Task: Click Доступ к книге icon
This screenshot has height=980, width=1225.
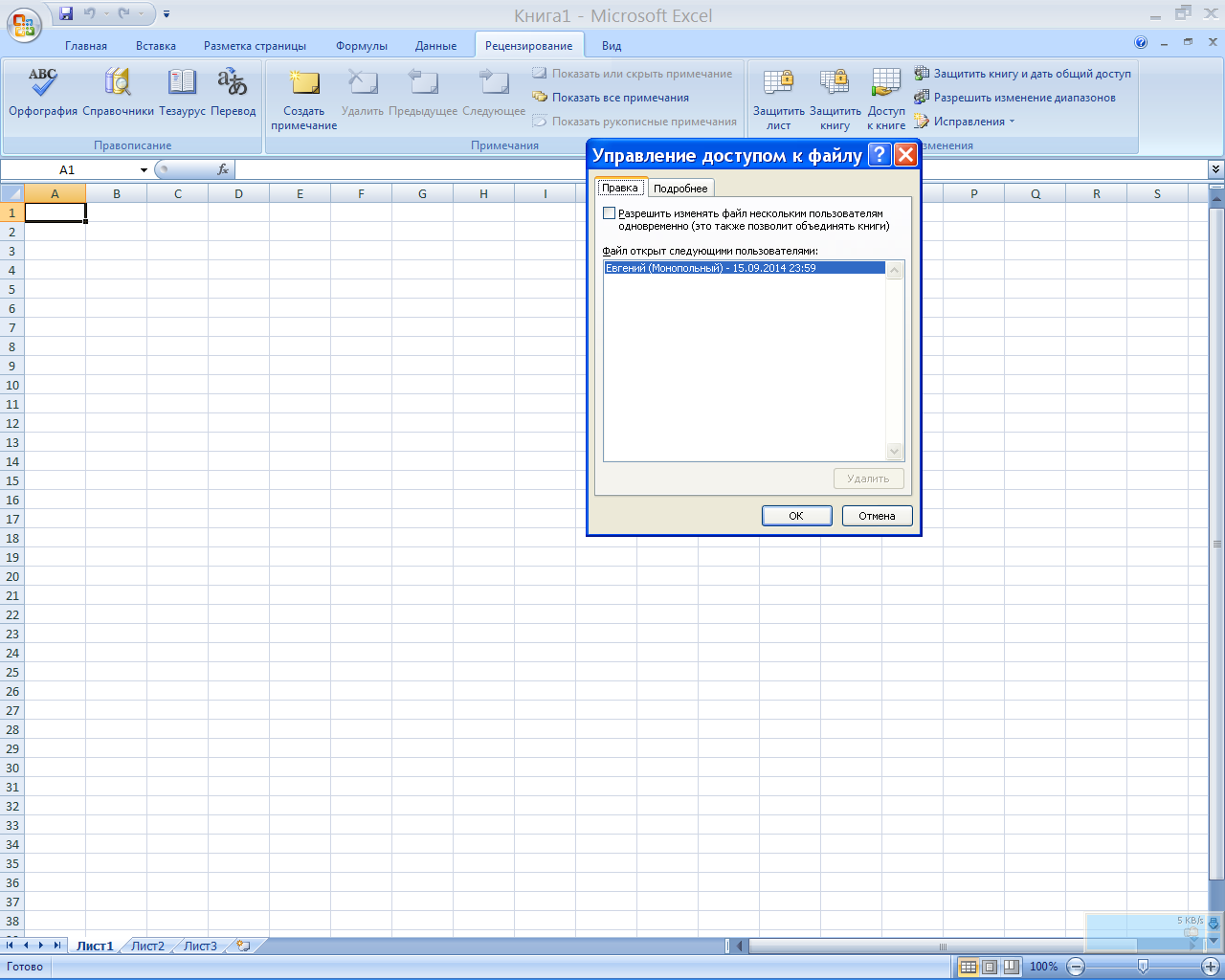Action: click(886, 100)
